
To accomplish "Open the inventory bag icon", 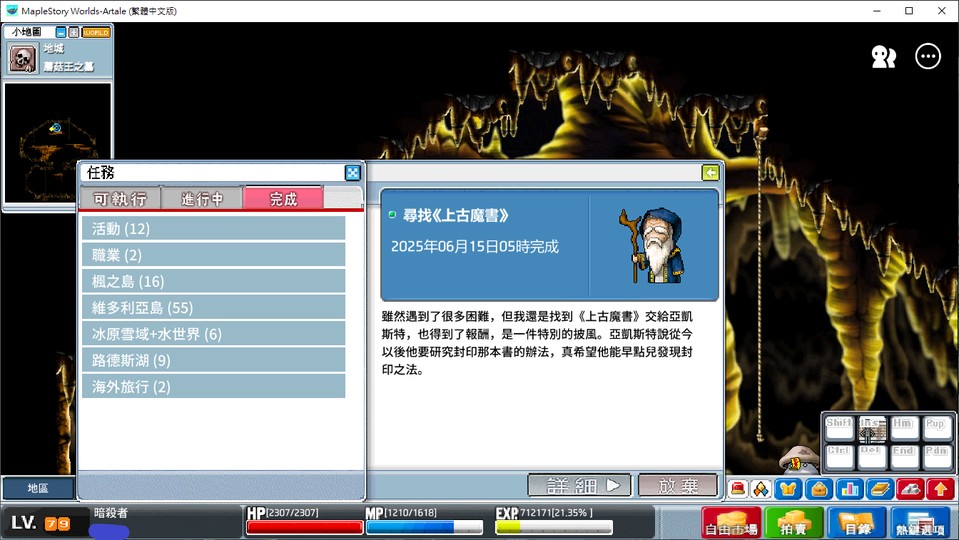I will coord(820,489).
